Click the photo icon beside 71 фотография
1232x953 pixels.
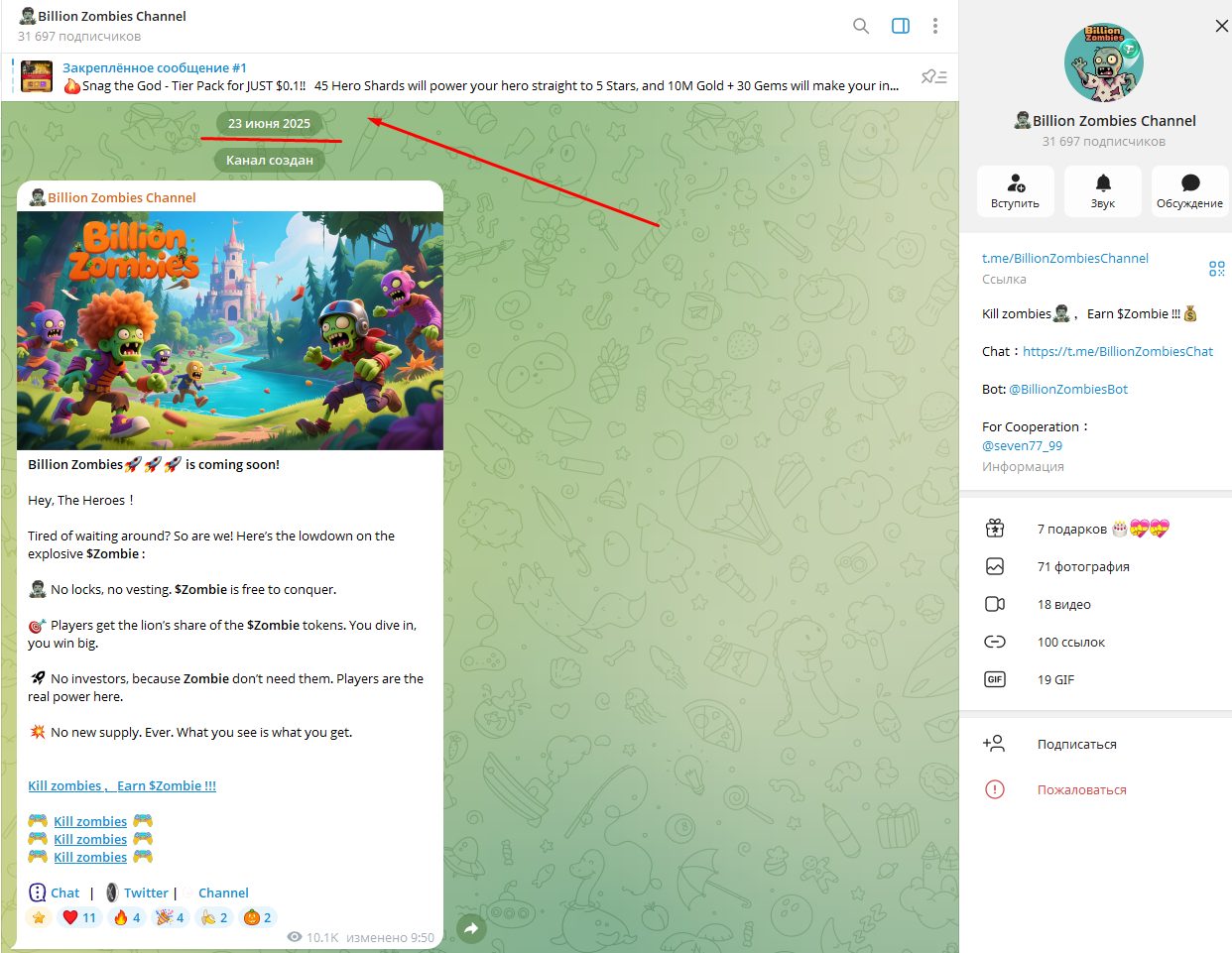[x=995, y=566]
